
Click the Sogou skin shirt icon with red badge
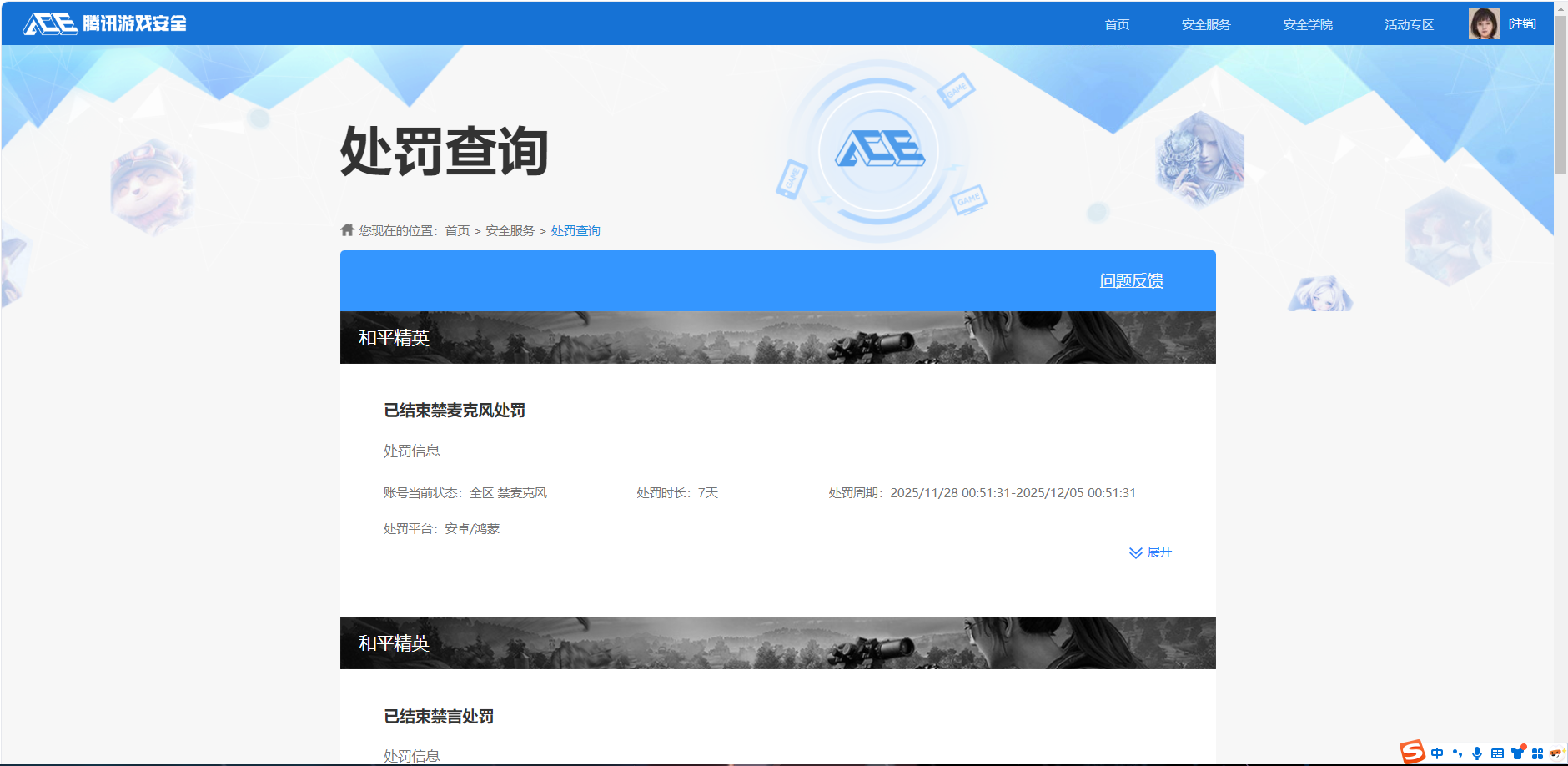pos(1518,753)
